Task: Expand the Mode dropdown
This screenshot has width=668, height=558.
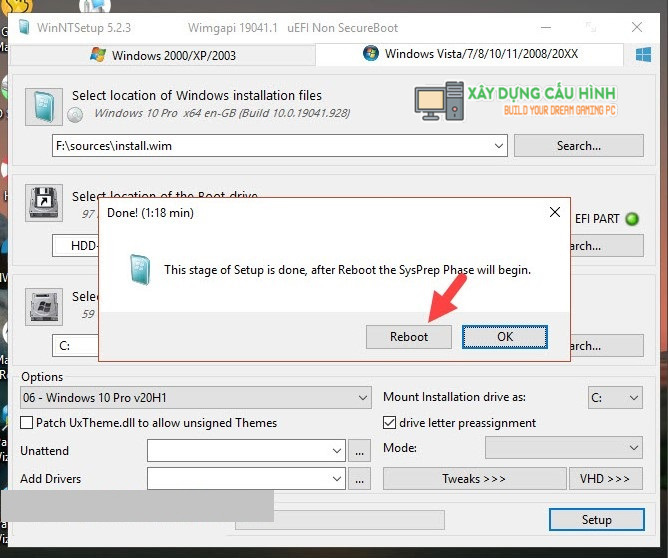Action: pos(633,448)
